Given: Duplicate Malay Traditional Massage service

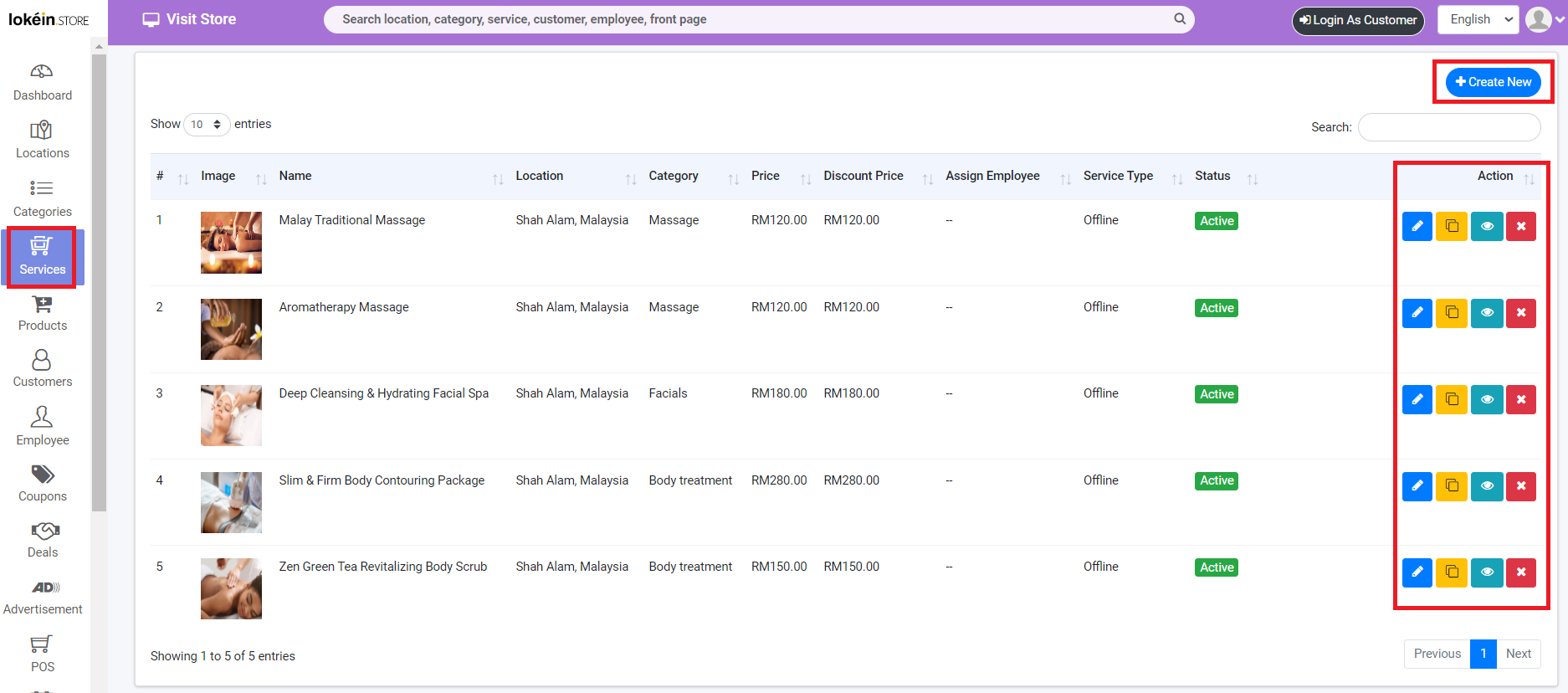Looking at the screenshot, I should pos(1452,226).
